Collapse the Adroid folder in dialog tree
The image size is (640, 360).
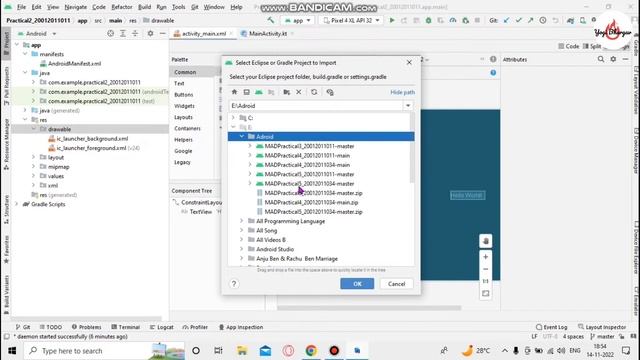(x=242, y=136)
